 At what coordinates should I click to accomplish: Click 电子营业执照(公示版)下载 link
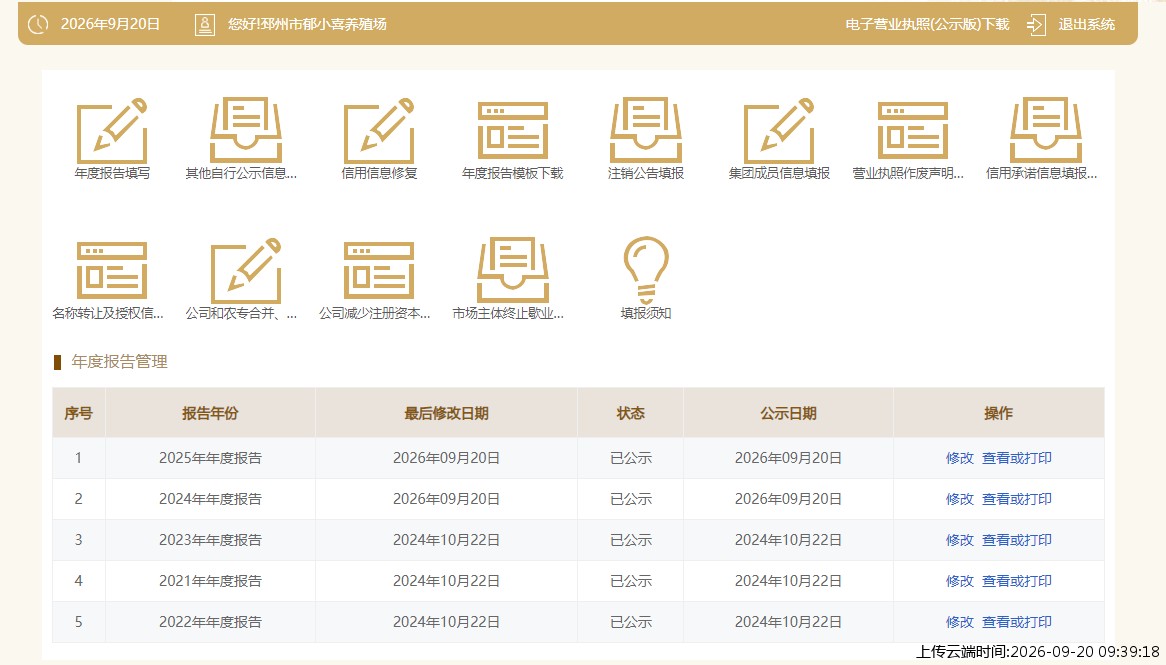[927, 24]
